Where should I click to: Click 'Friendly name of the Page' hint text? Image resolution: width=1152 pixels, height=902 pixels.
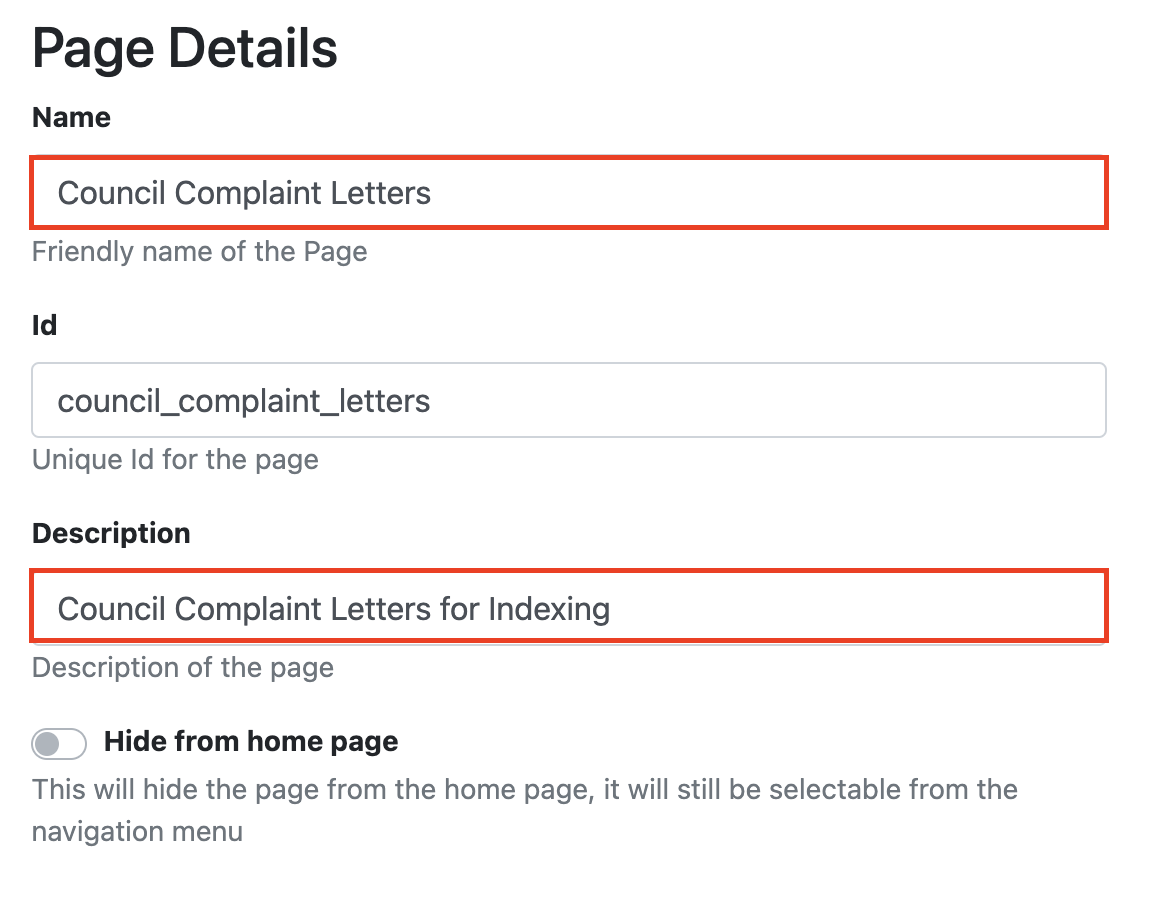[x=199, y=251]
